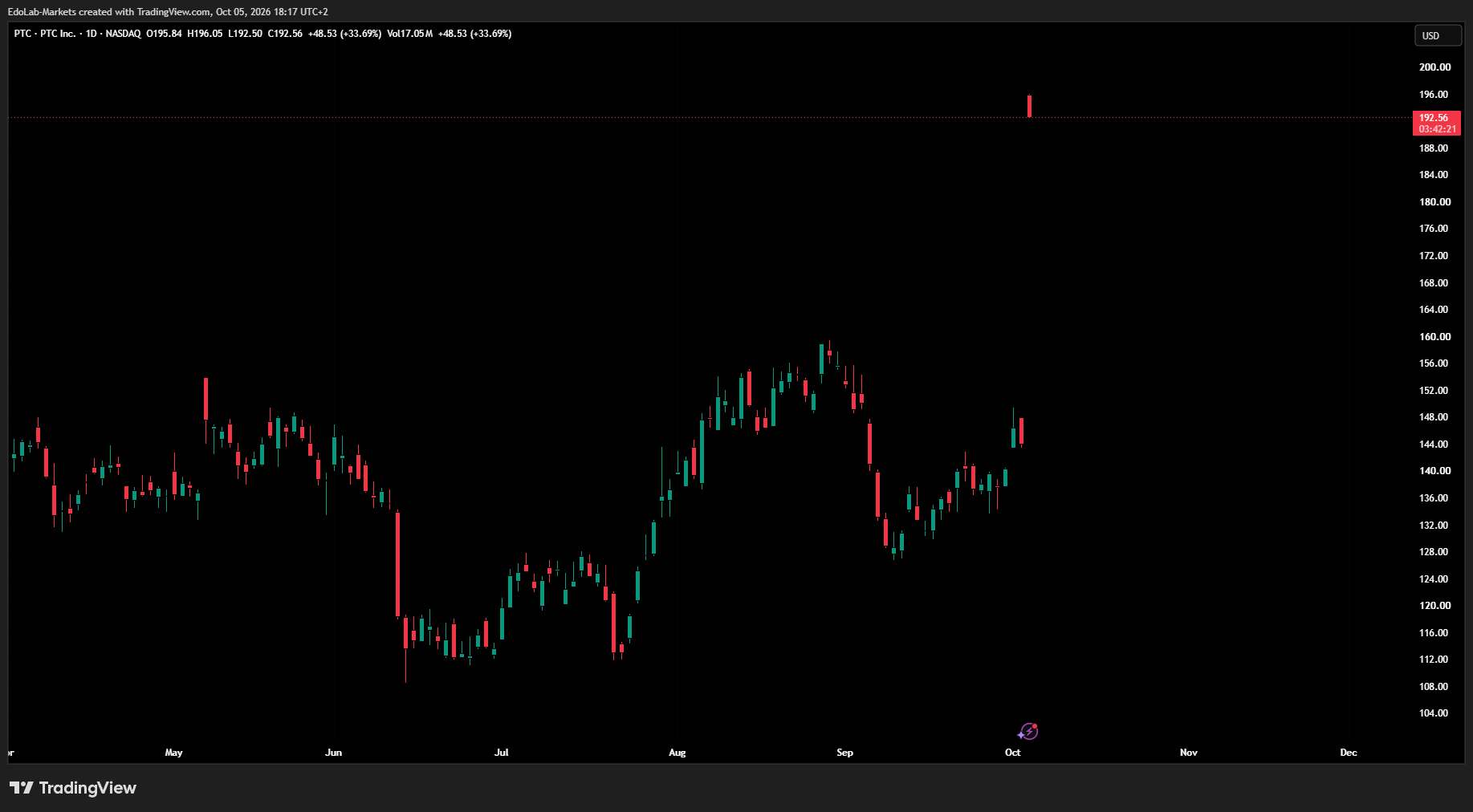Open the USD currency selector
This screenshot has height=812, width=1473.
tap(1438, 35)
